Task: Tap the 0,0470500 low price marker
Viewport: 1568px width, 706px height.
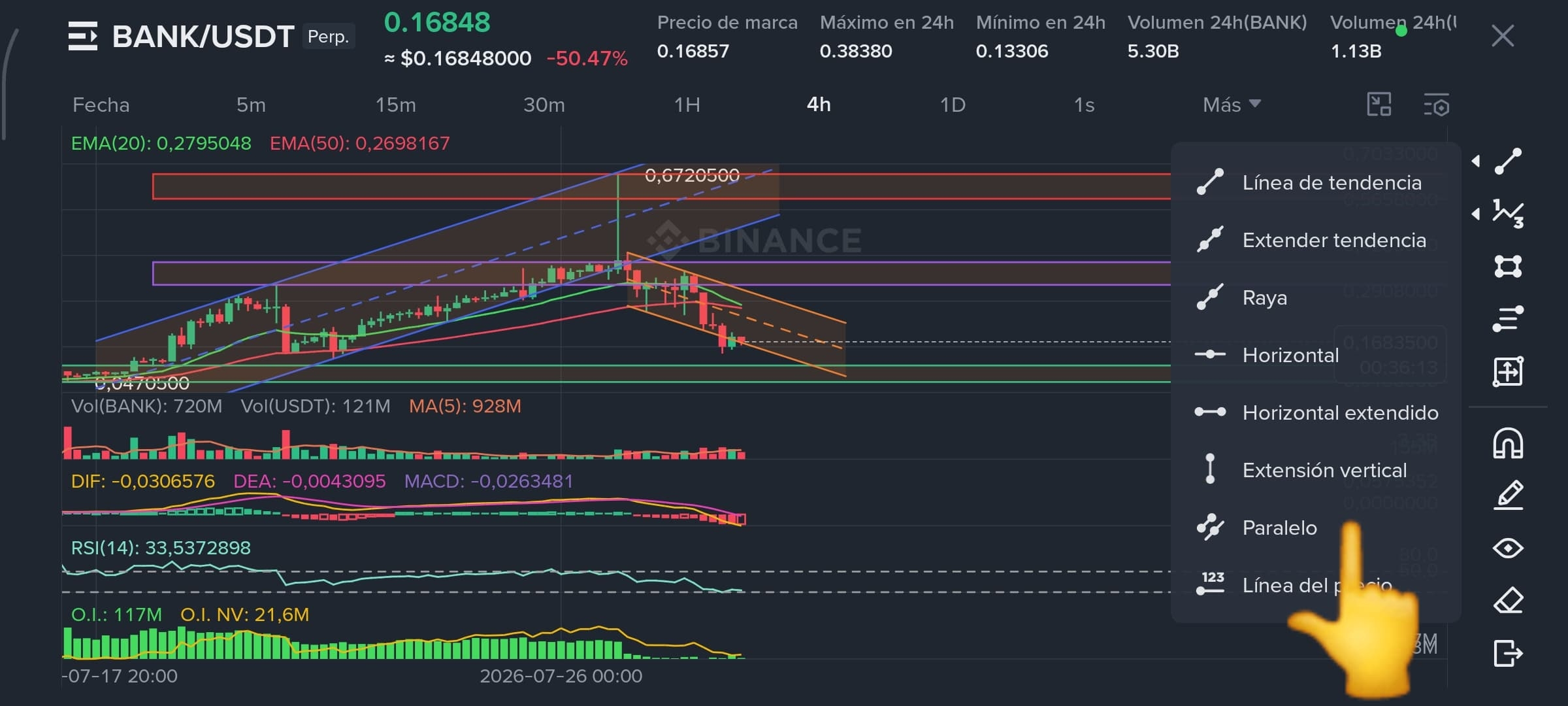Action: coord(142,383)
